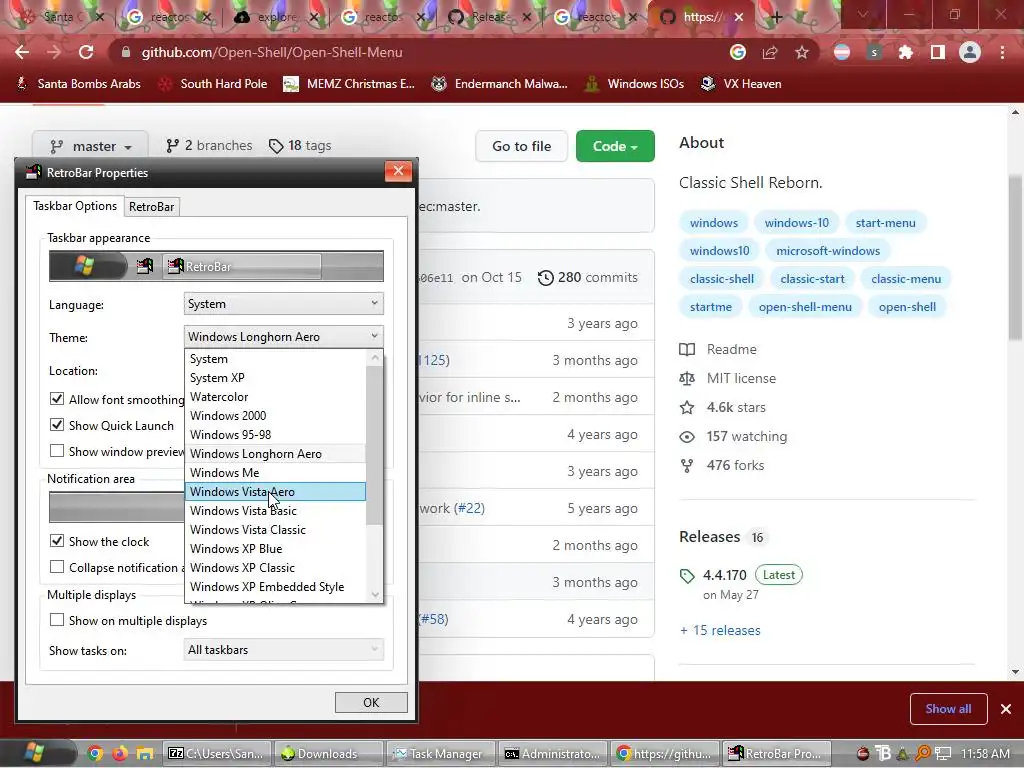1024x768 pixels.
Task: Launch Firefox from Quick Launch
Action: point(120,754)
